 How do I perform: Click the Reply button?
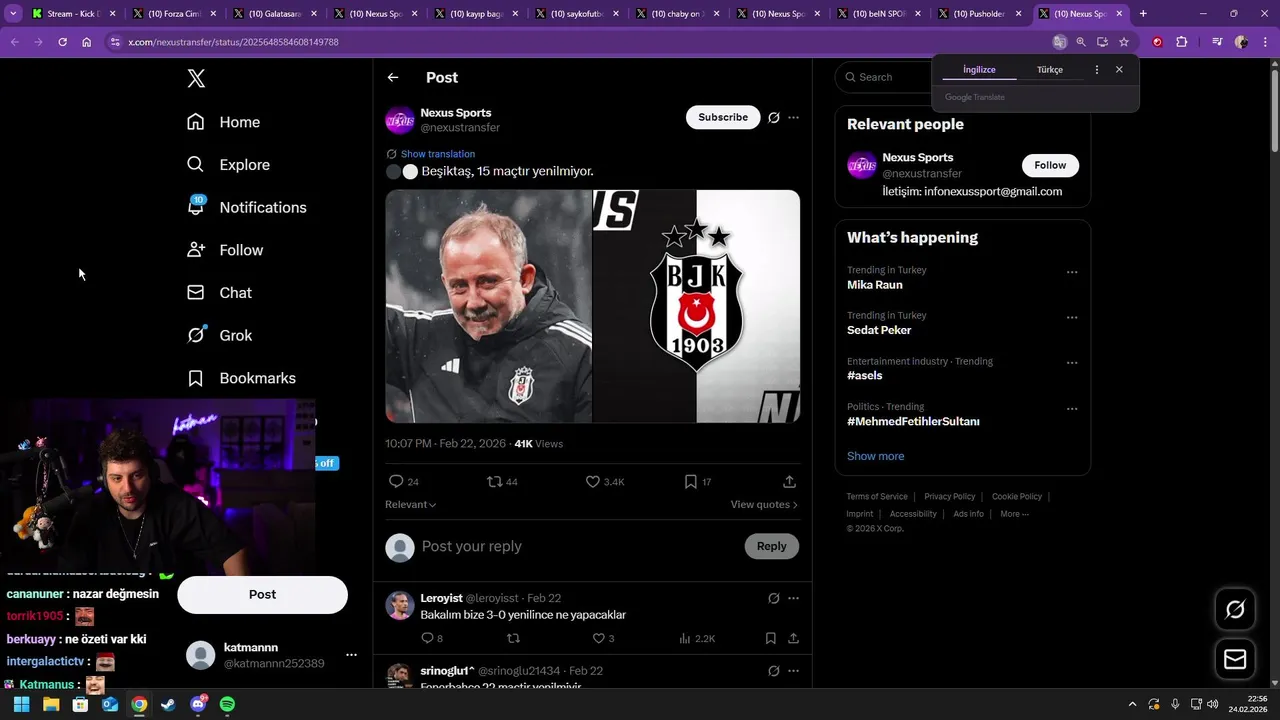pyautogui.click(x=771, y=546)
